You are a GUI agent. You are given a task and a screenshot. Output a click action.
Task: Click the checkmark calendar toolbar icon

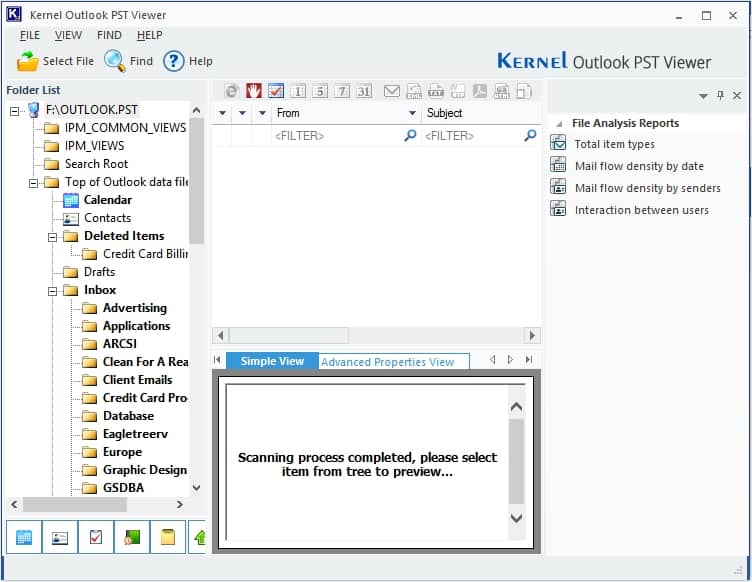pyautogui.click(x=276, y=91)
